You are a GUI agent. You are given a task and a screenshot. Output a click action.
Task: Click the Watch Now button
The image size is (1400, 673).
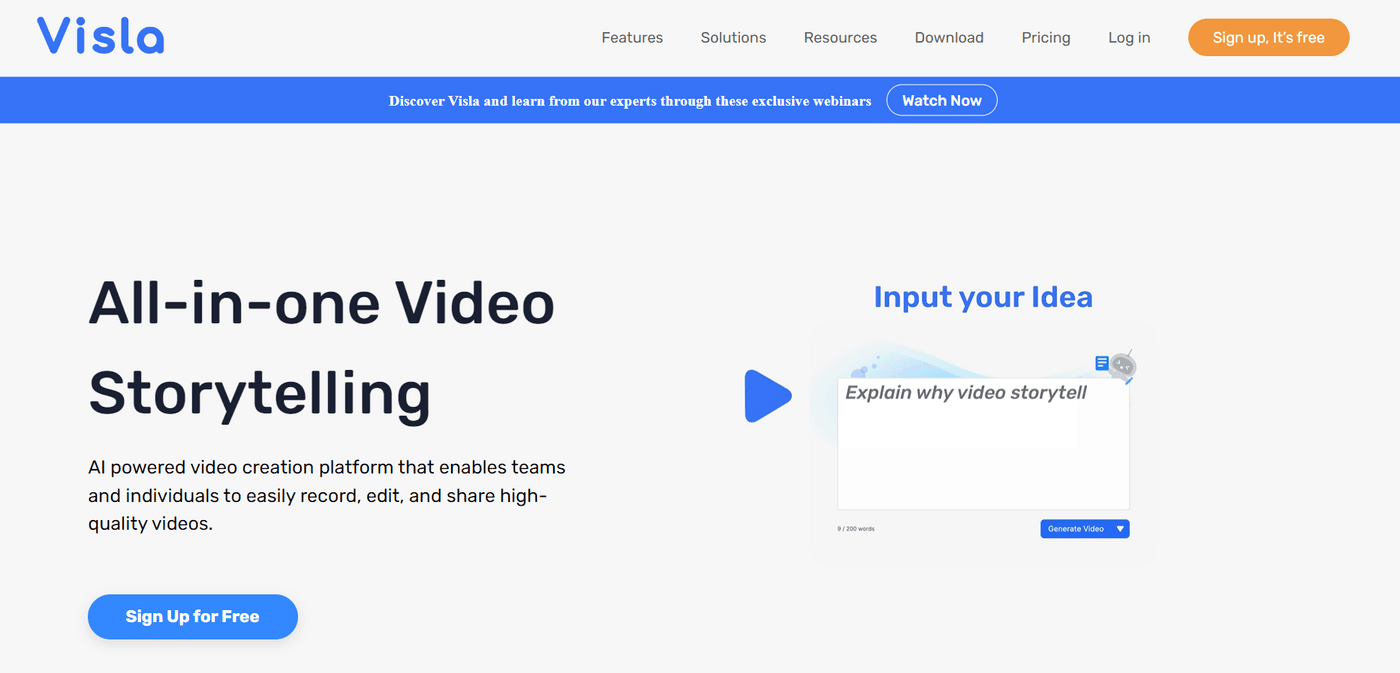[941, 100]
